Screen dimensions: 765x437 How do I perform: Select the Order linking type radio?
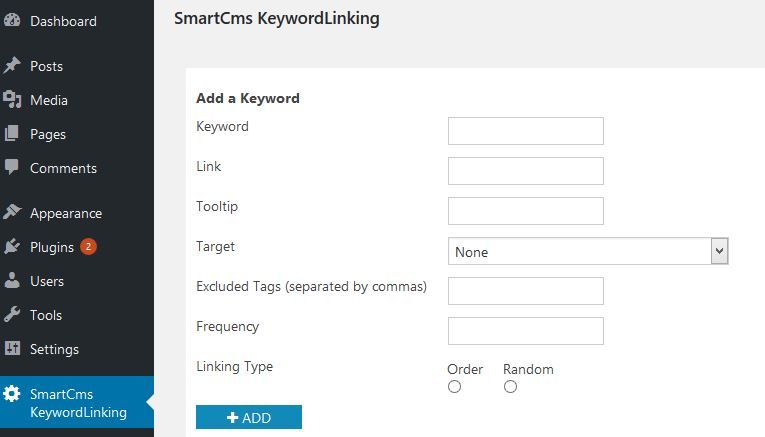[454, 387]
